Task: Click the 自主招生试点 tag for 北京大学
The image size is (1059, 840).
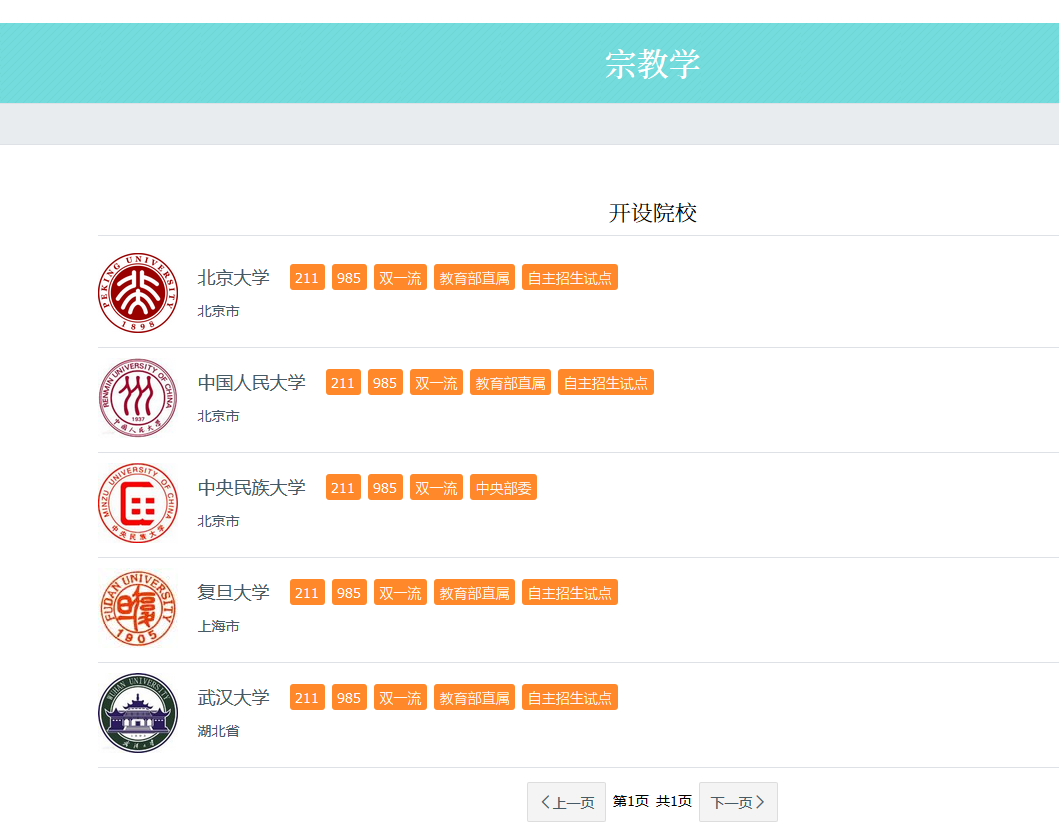Action: pyautogui.click(x=569, y=278)
